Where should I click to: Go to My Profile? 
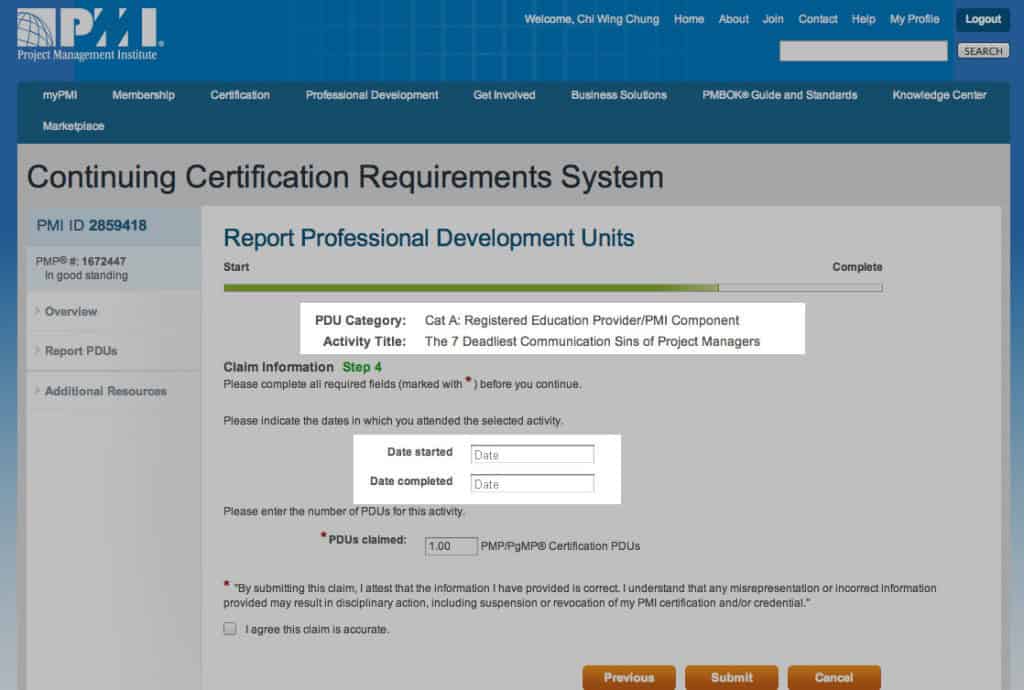pyautogui.click(x=914, y=20)
